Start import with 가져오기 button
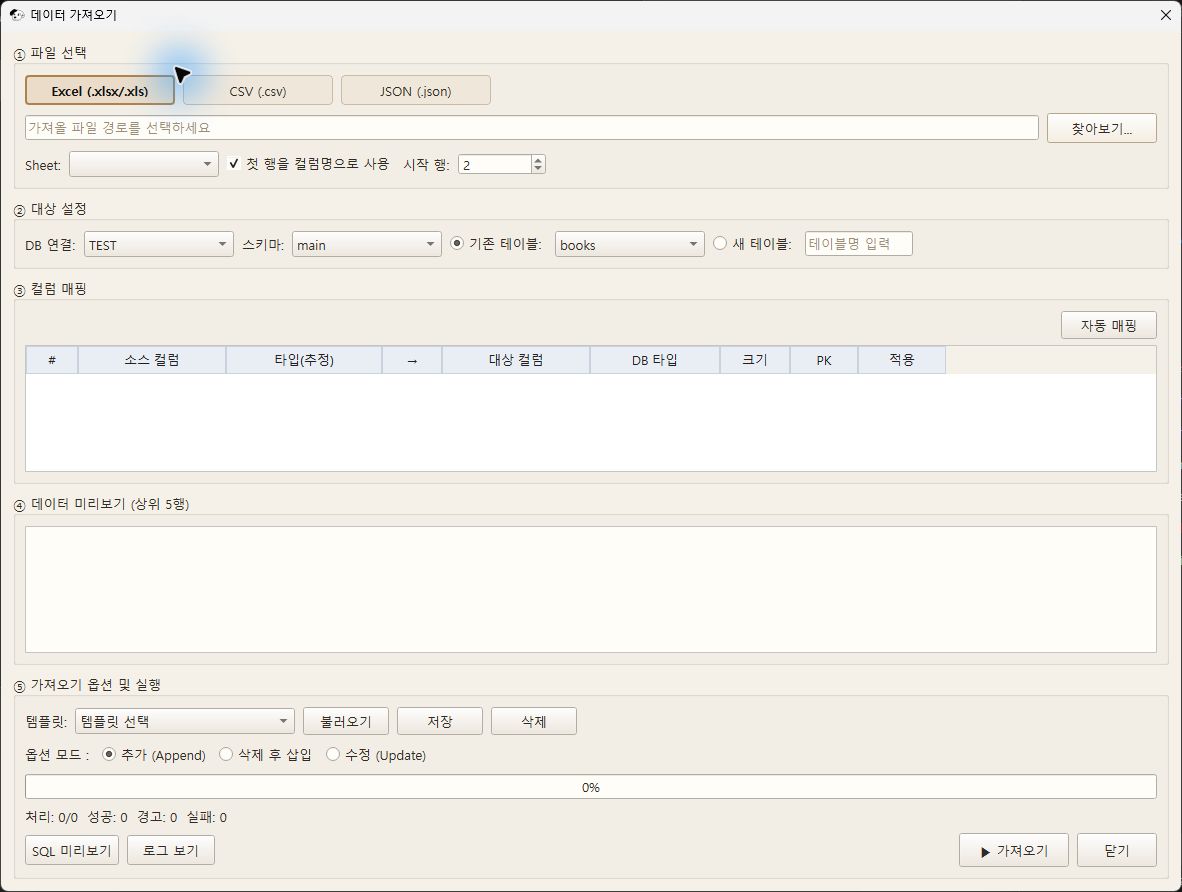The image size is (1182, 892). [1013, 851]
